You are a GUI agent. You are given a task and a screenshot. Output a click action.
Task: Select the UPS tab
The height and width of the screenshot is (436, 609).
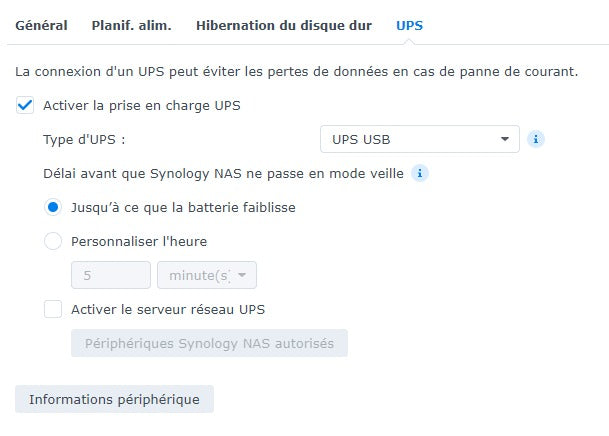(x=409, y=25)
